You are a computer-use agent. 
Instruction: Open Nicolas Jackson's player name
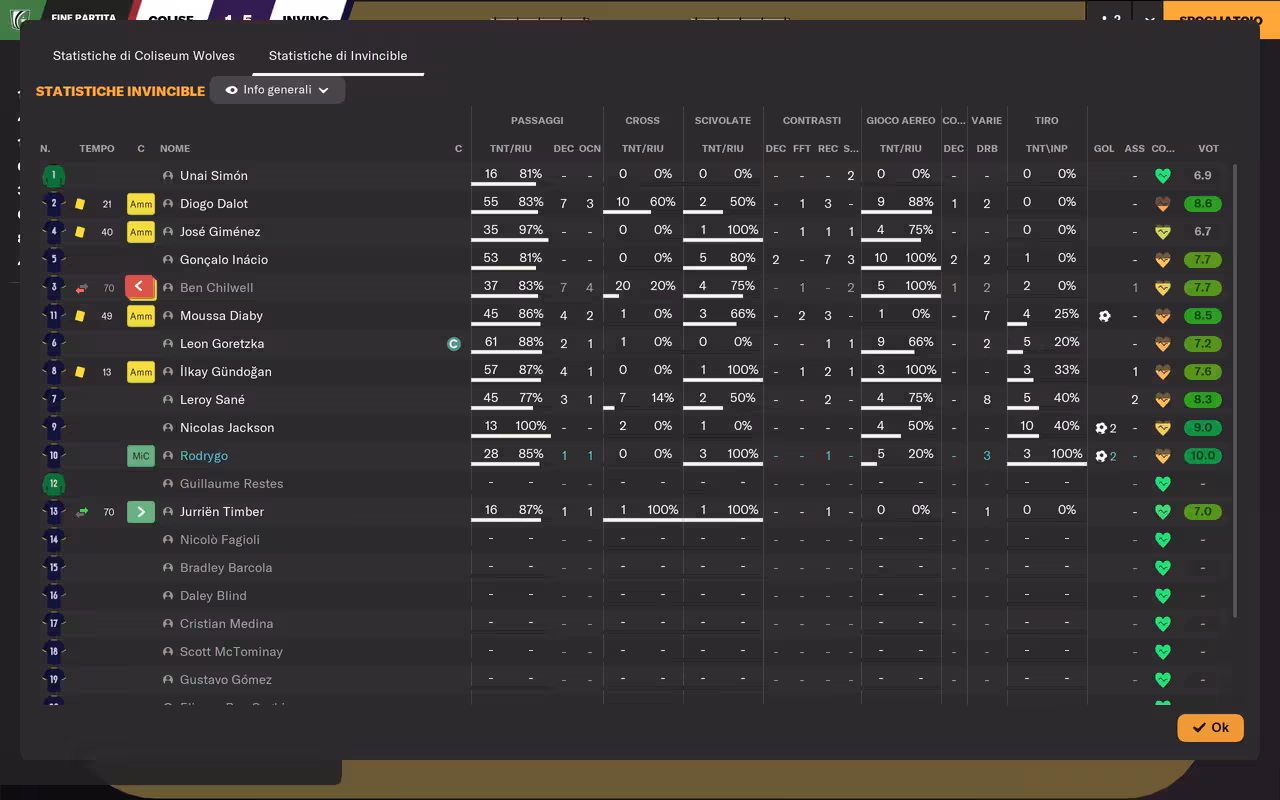[227, 428]
